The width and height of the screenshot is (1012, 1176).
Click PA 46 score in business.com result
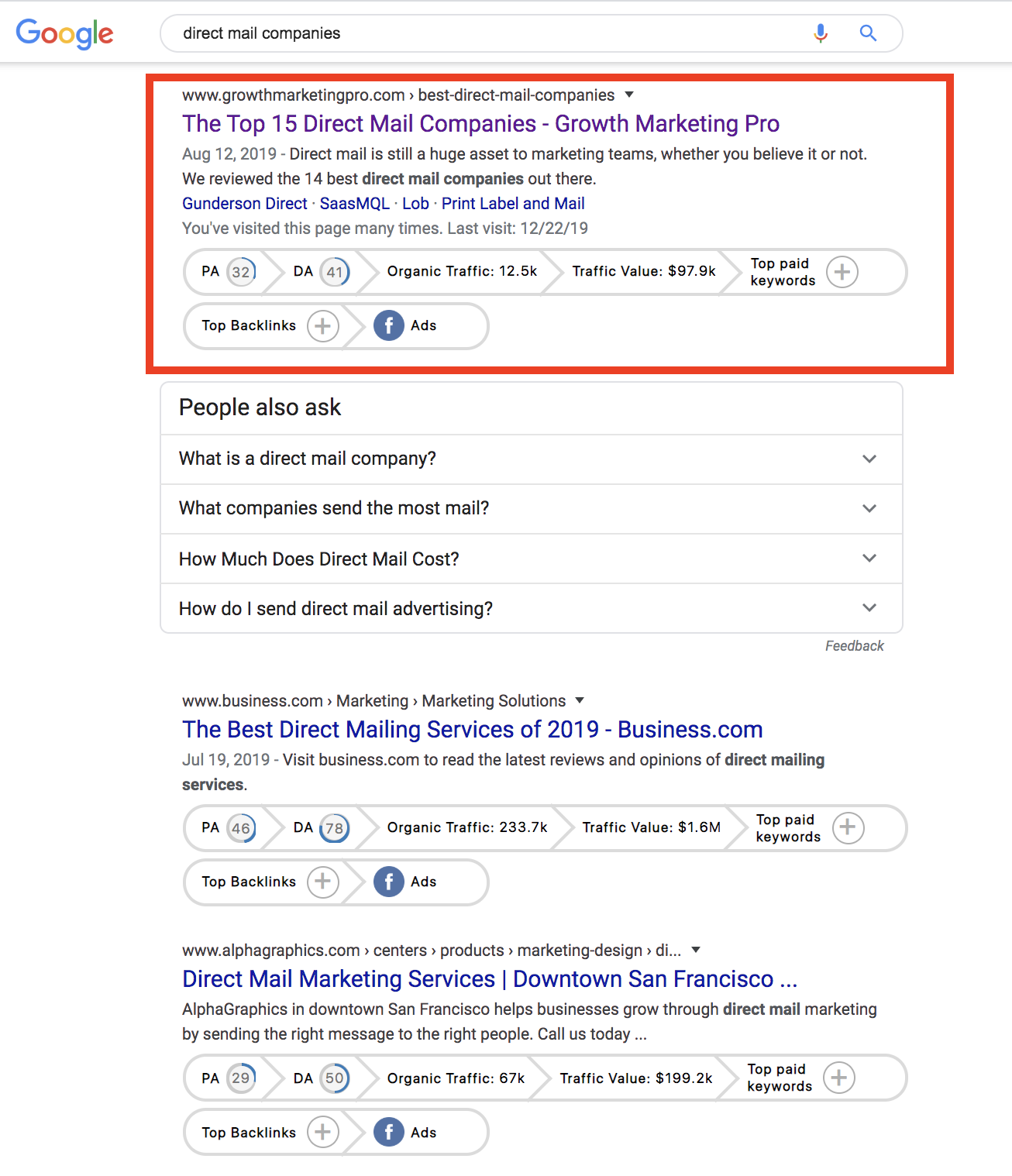point(241,828)
